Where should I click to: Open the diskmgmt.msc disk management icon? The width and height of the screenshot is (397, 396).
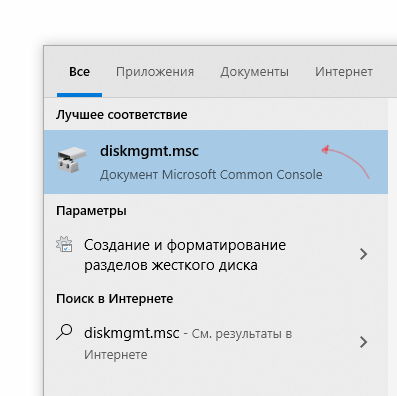pyautogui.click(x=72, y=160)
